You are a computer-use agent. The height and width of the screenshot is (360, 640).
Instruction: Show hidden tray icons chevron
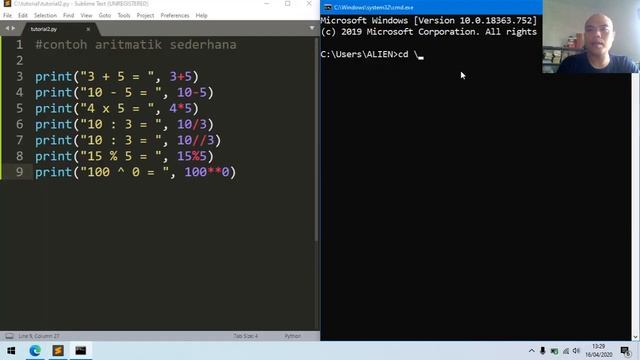pos(531,351)
